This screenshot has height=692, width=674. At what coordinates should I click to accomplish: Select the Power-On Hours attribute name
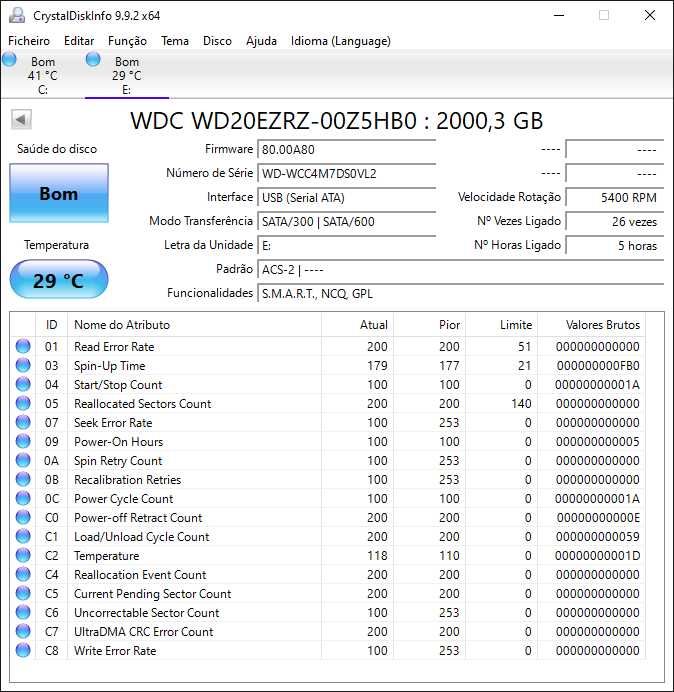[x=118, y=442]
